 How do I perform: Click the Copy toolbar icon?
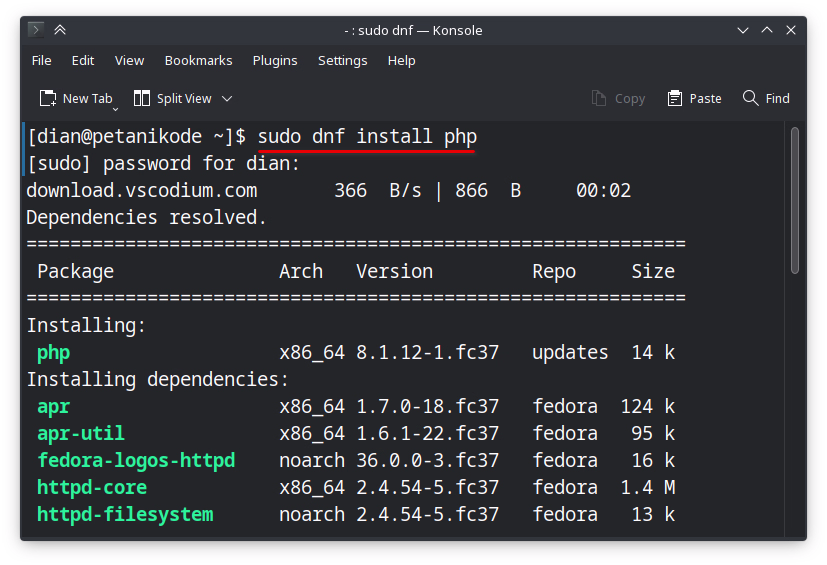pyautogui.click(x=599, y=99)
